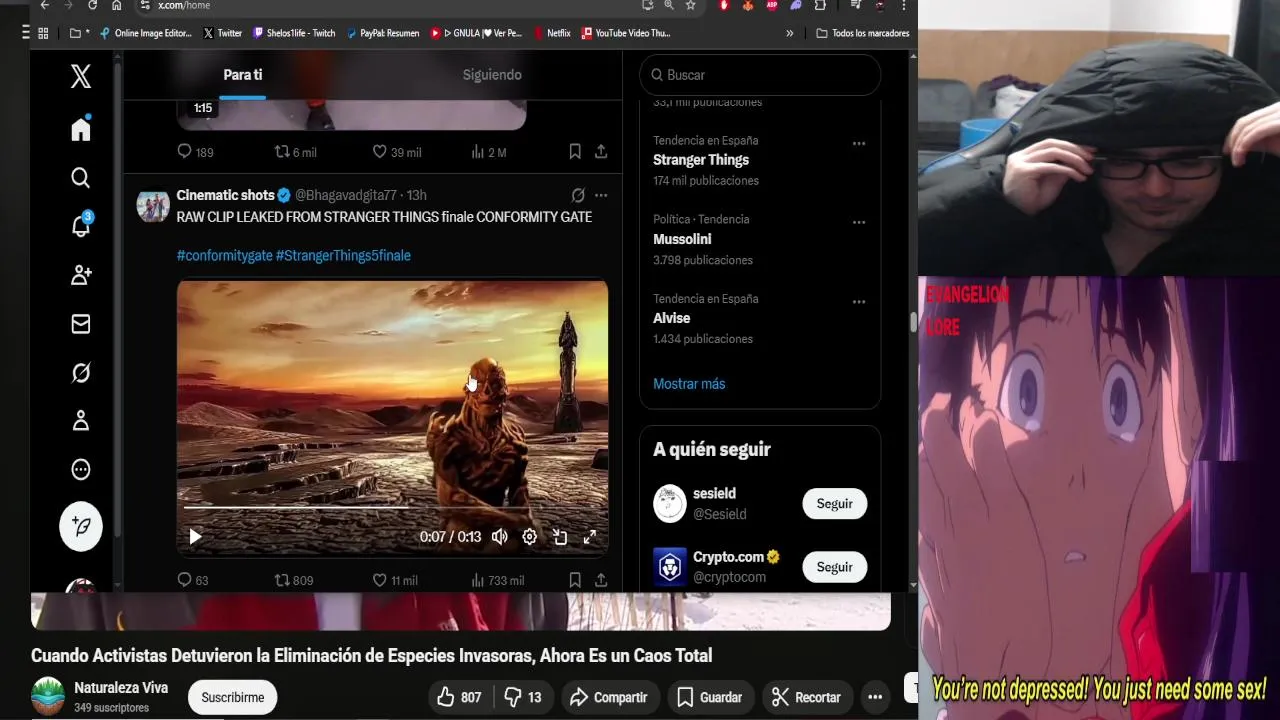
Task: Open the browser Extensions puzzle icon
Action: pos(820,5)
